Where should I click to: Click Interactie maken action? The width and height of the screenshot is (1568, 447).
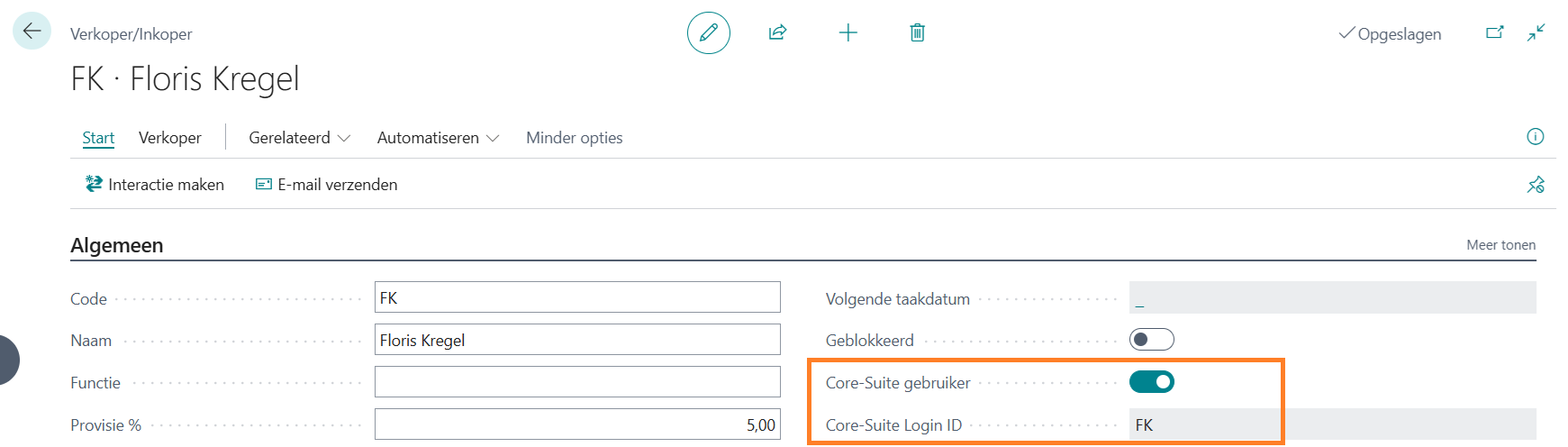click(155, 185)
